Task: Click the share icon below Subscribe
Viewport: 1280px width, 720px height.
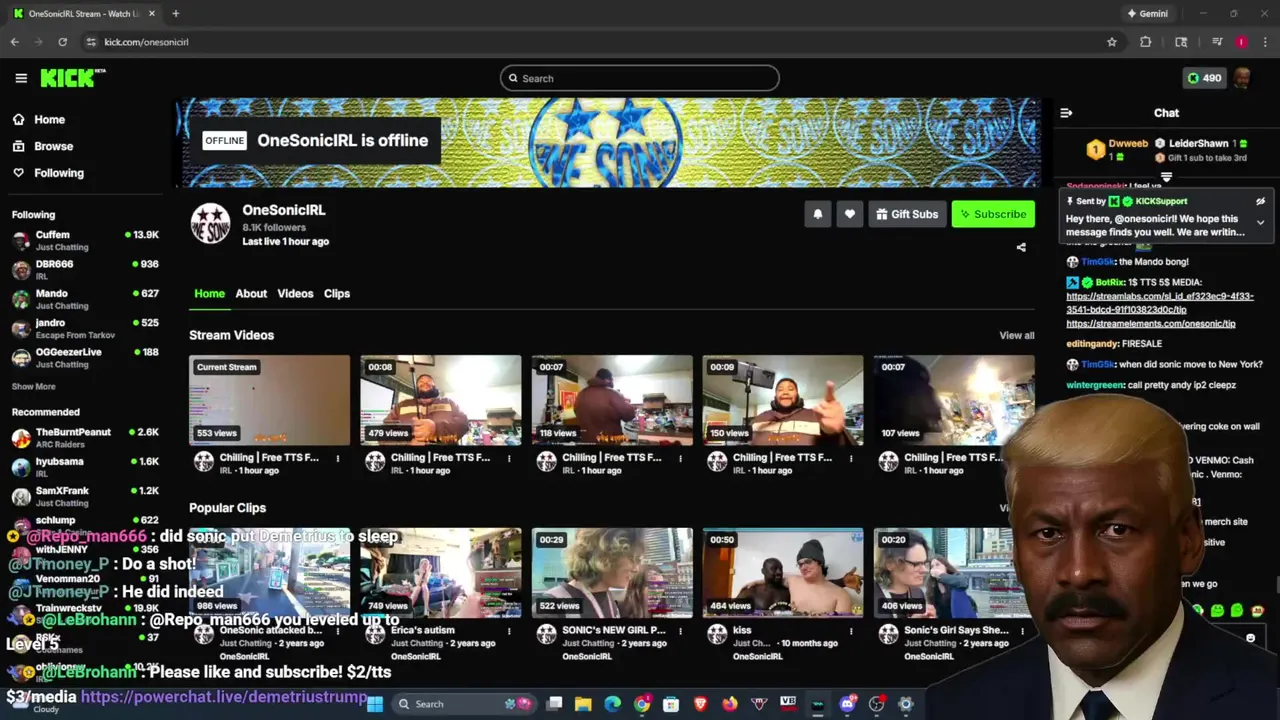Action: (1021, 247)
